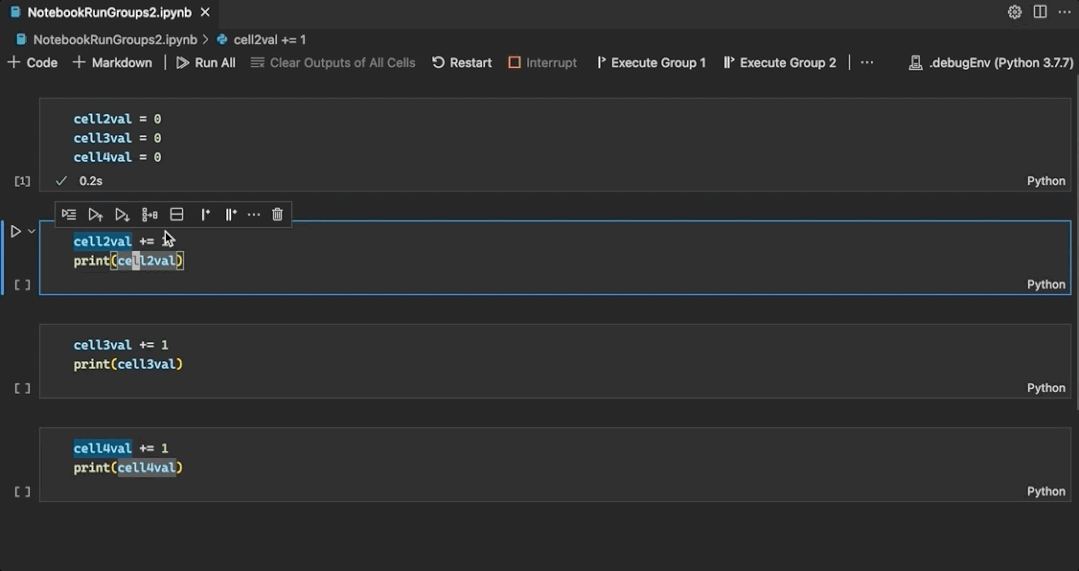Open more cell actions ellipsis in cell toolbar
The width and height of the screenshot is (1079, 571).
(254, 214)
